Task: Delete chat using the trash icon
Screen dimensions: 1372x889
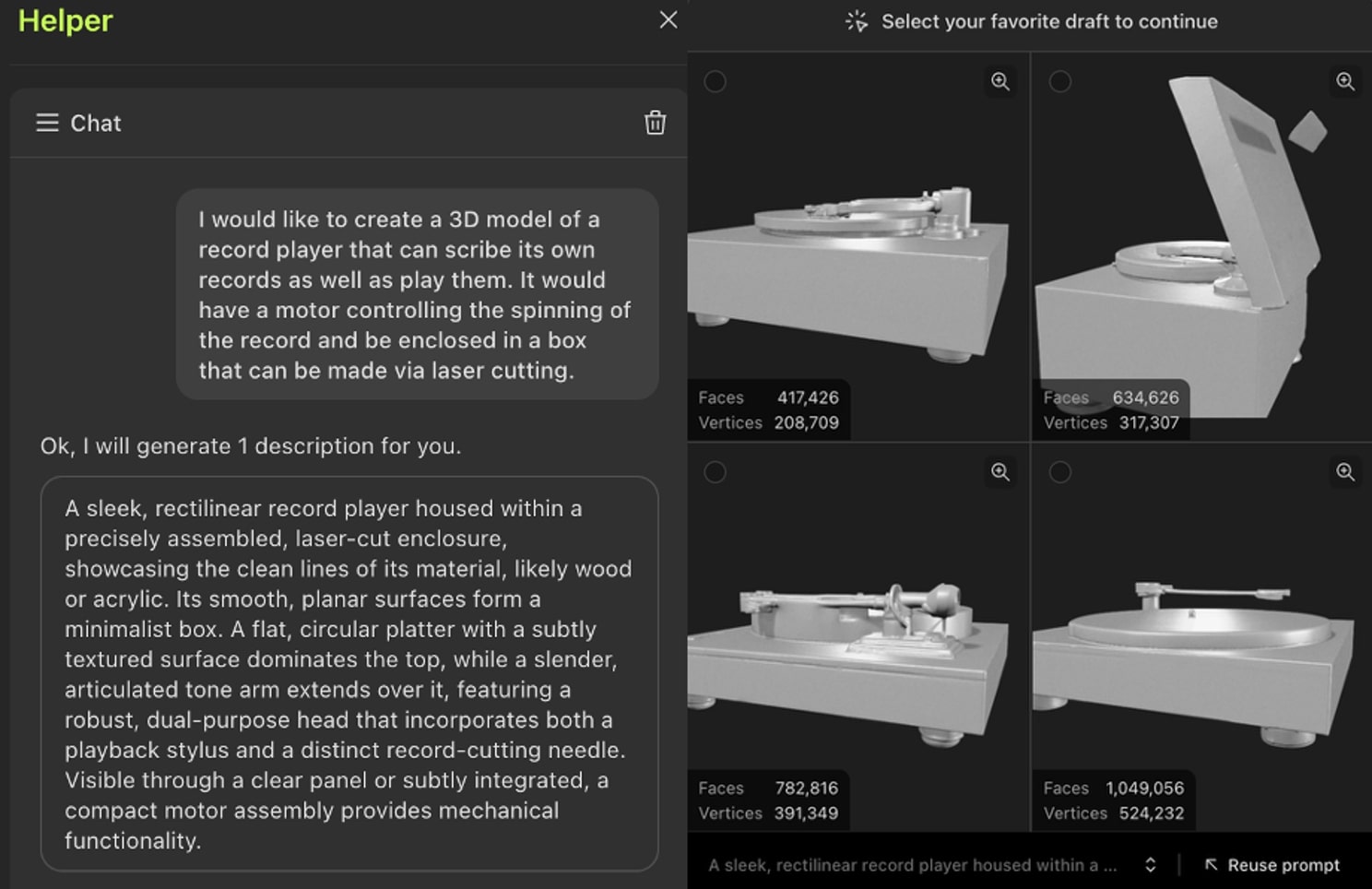Action: (x=655, y=123)
